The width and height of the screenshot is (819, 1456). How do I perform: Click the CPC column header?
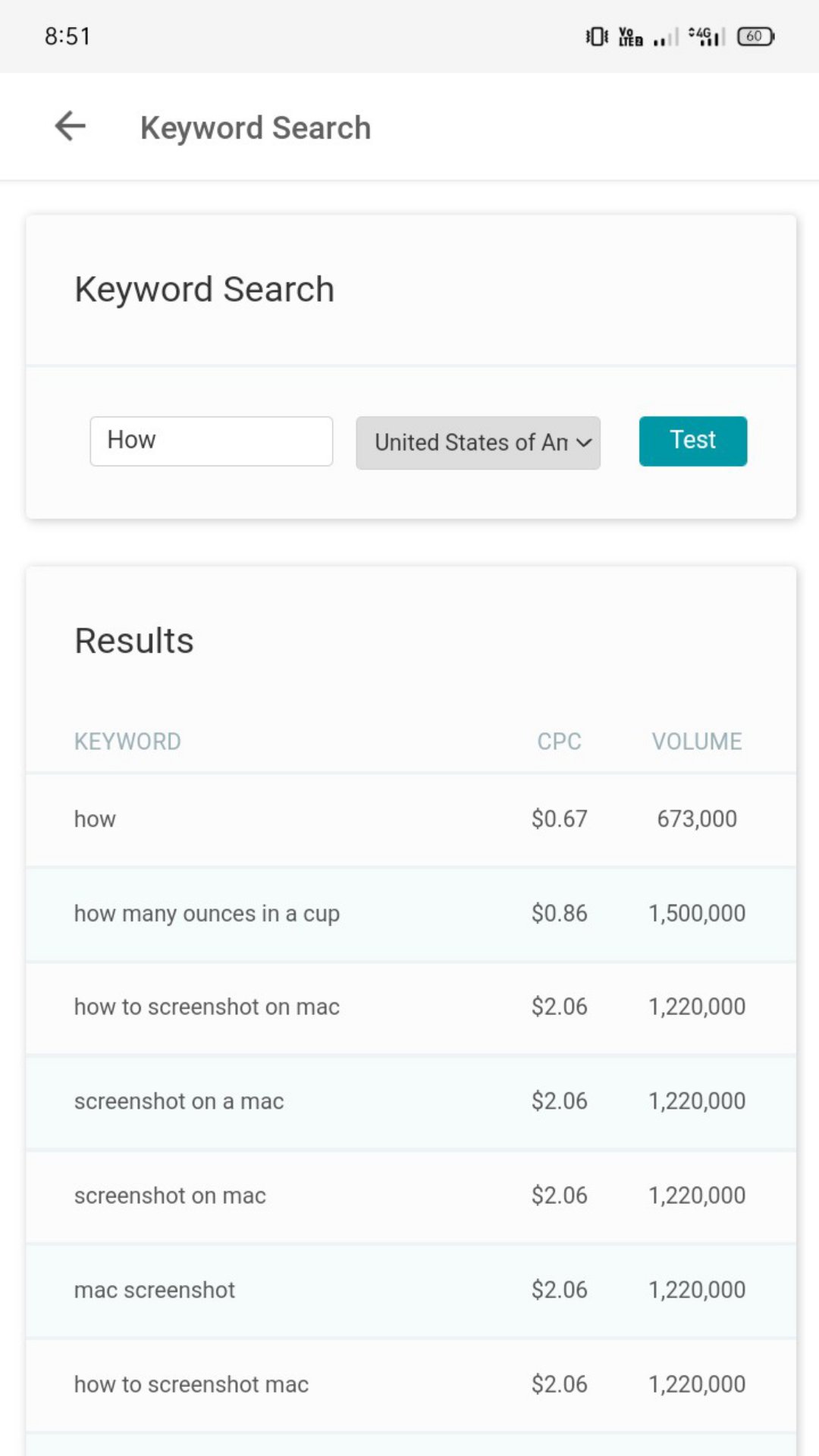click(559, 741)
